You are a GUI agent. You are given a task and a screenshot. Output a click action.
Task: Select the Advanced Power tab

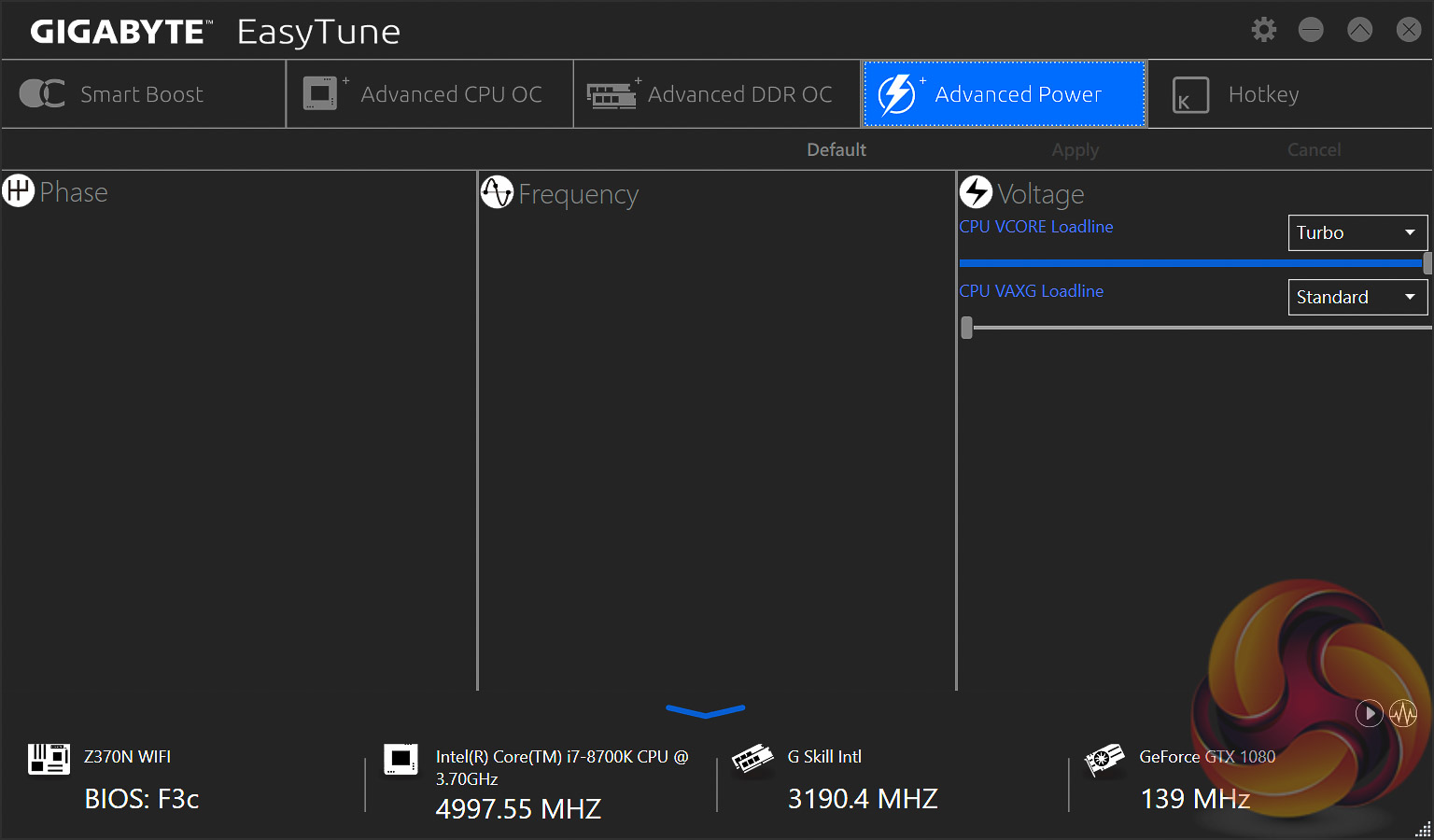[x=1005, y=94]
